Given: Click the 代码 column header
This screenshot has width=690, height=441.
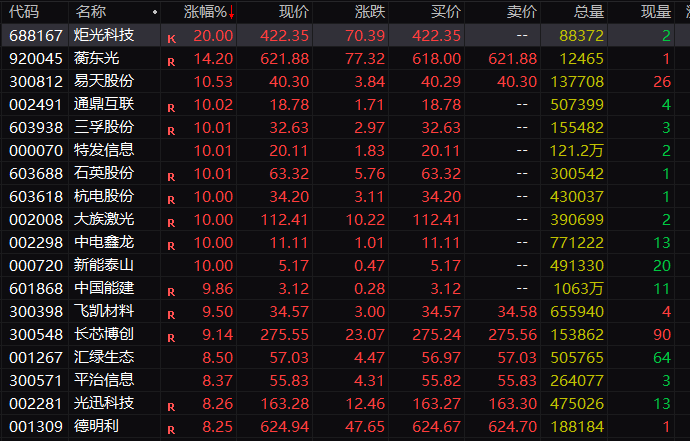Looking at the screenshot, I should (24, 12).
